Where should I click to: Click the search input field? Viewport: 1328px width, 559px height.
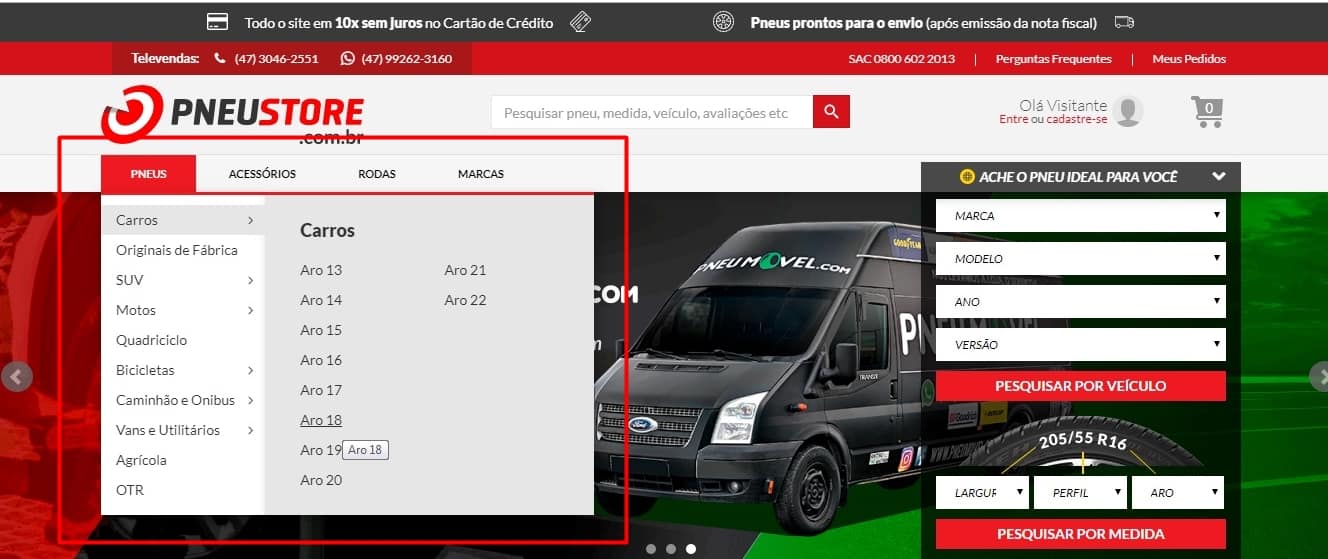[x=652, y=112]
